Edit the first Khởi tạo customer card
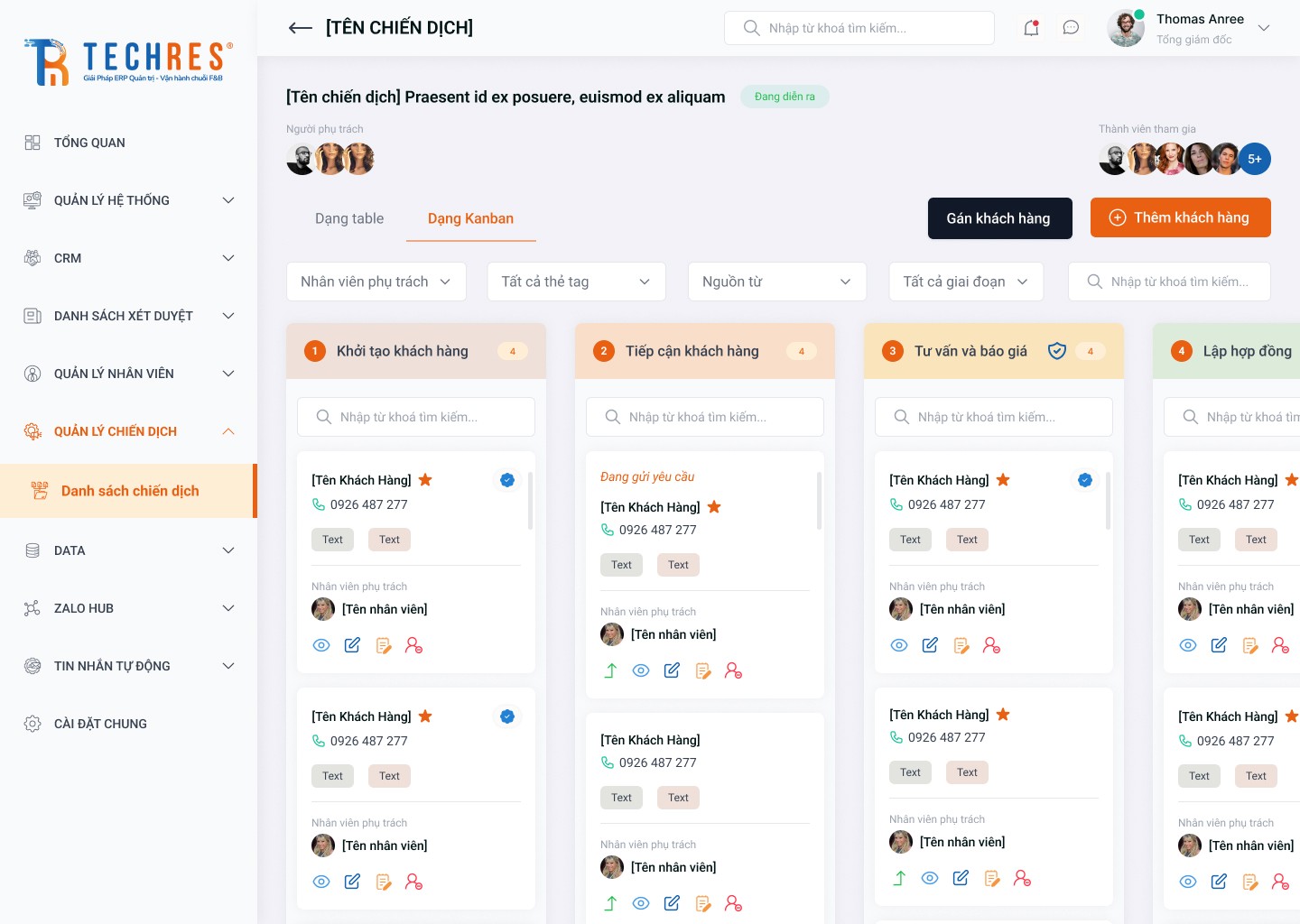This screenshot has width=1300, height=924. pos(352,645)
